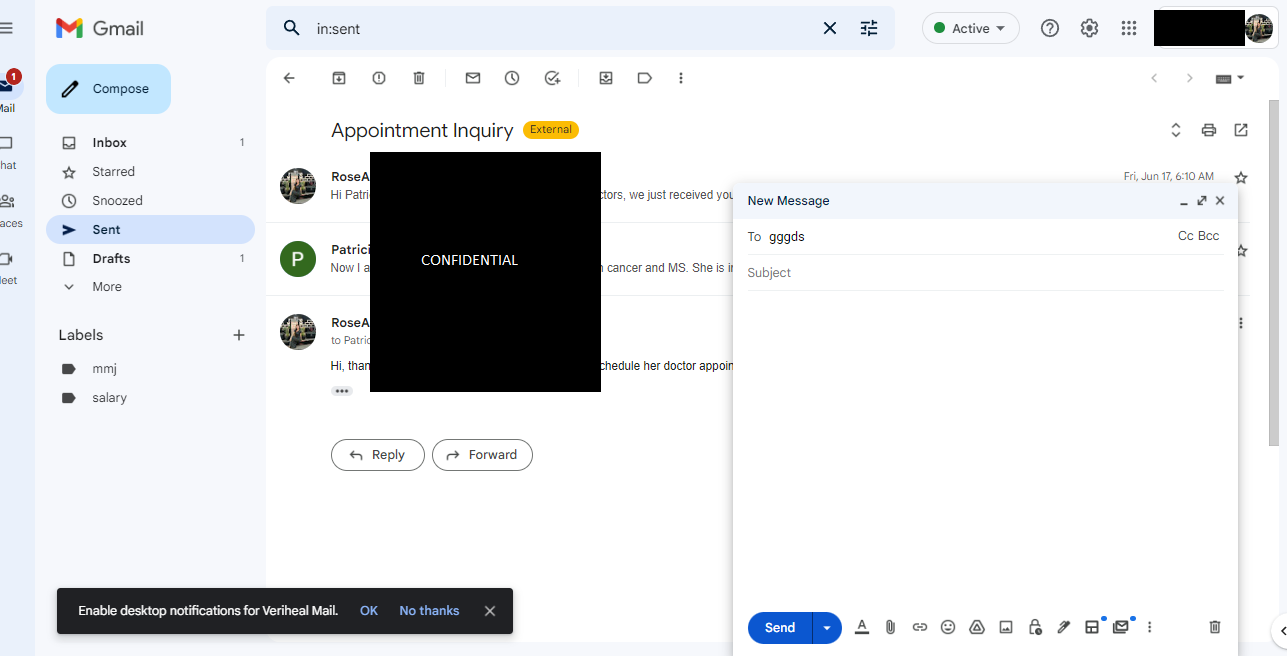Viewport: 1287px width, 656px height.
Task: Click the To field containing gggds
Action: coord(960,236)
